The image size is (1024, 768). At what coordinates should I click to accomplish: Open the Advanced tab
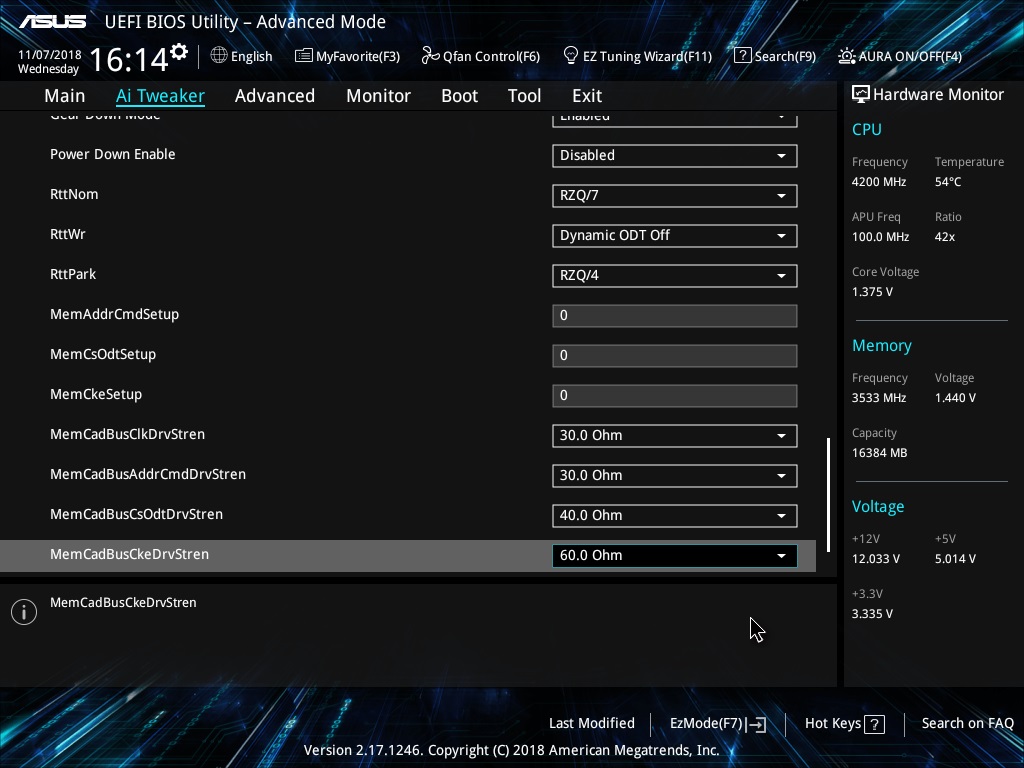(275, 96)
